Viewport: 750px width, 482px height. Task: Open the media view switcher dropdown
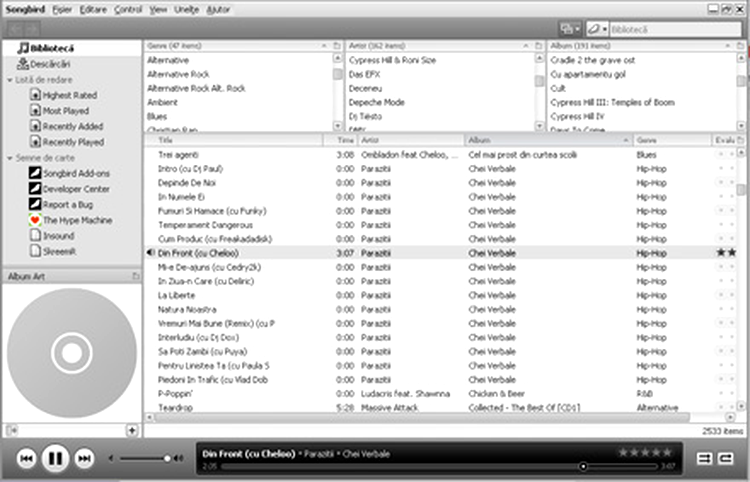click(570, 29)
